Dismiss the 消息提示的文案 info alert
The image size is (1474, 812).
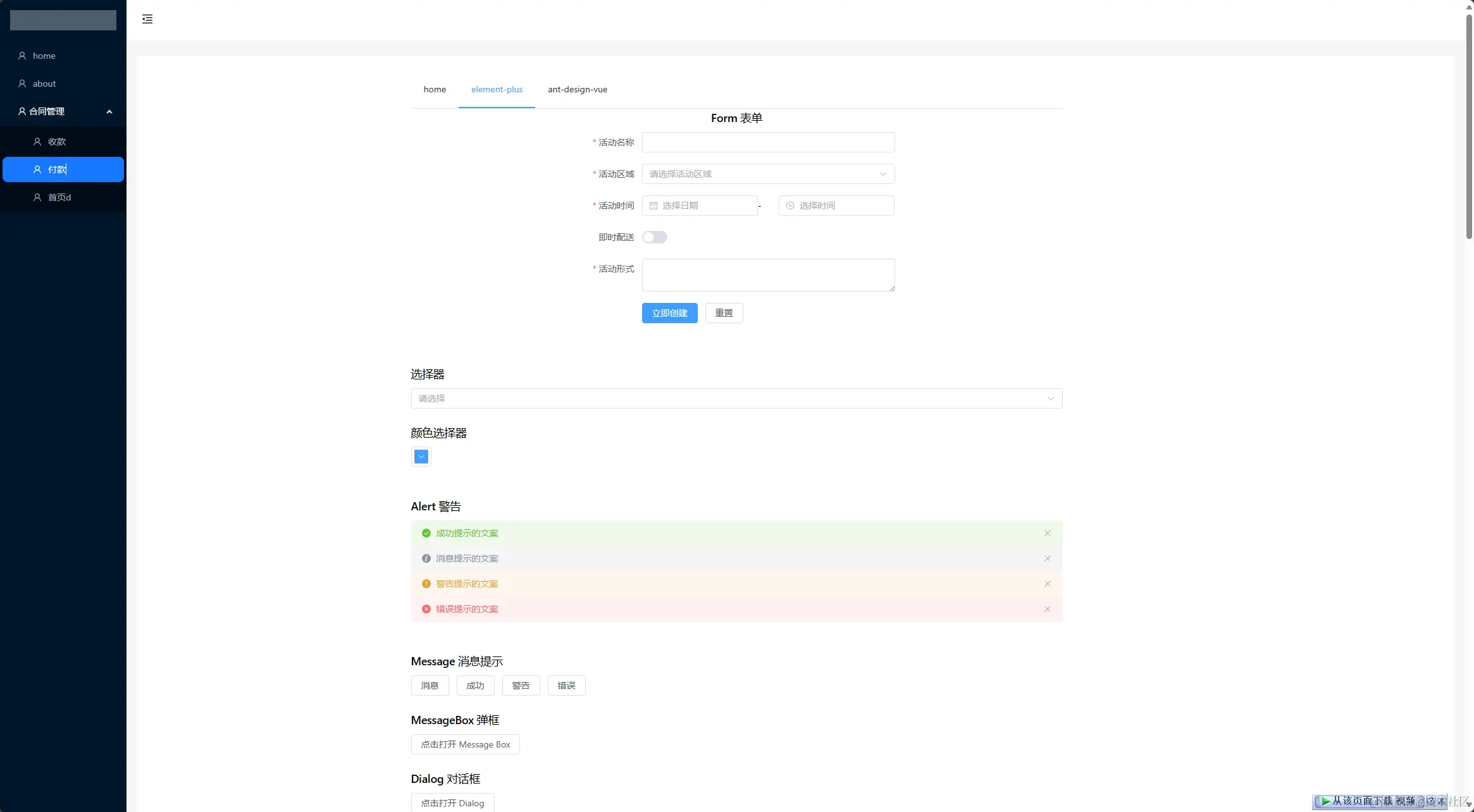[1048, 558]
